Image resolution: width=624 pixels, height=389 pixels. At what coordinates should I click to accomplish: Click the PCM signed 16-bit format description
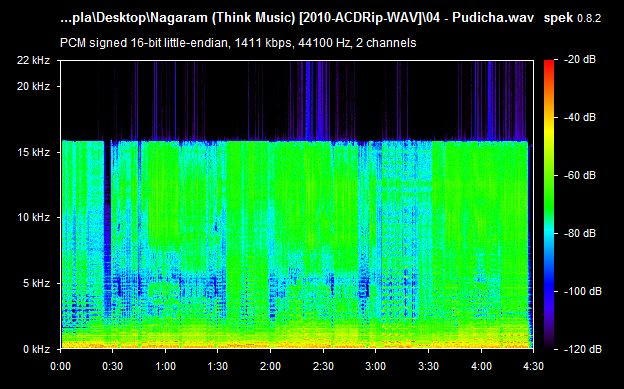[238, 43]
